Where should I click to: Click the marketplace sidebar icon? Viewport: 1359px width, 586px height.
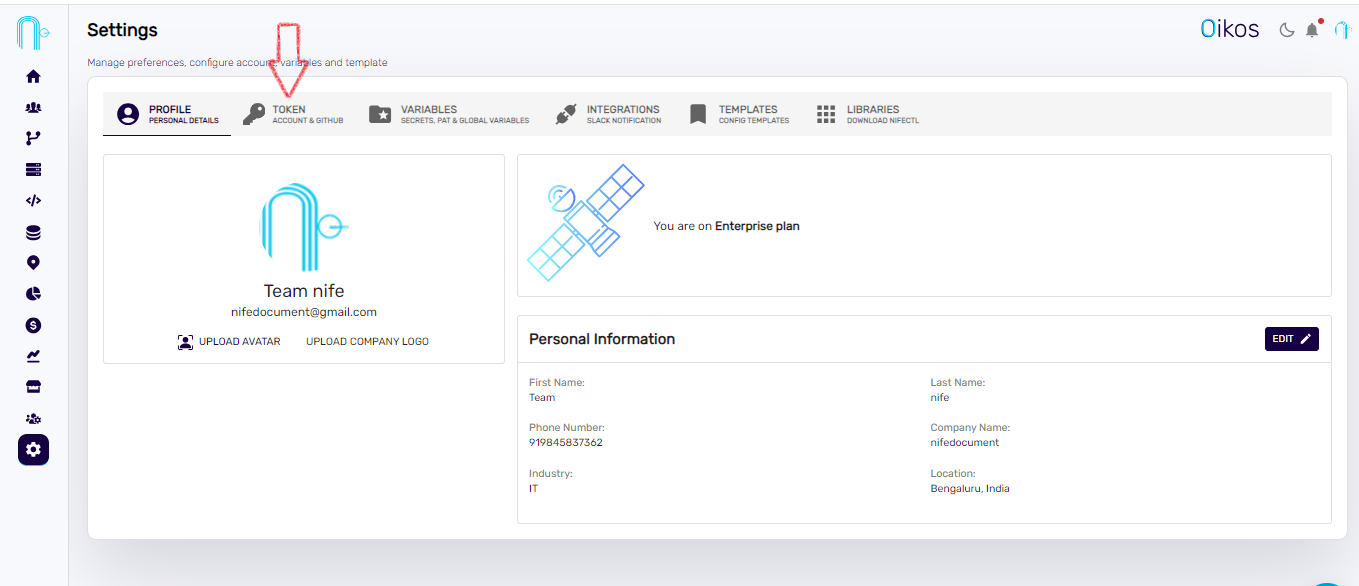tap(33, 386)
